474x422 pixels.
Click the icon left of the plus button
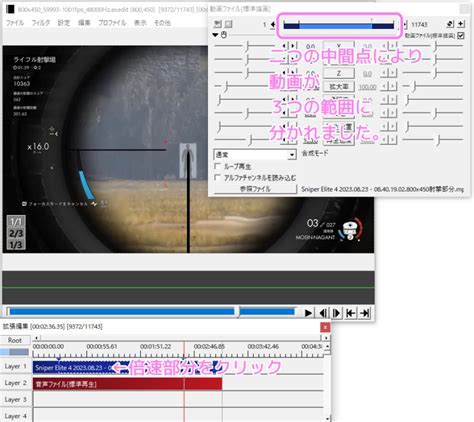tap(450, 24)
